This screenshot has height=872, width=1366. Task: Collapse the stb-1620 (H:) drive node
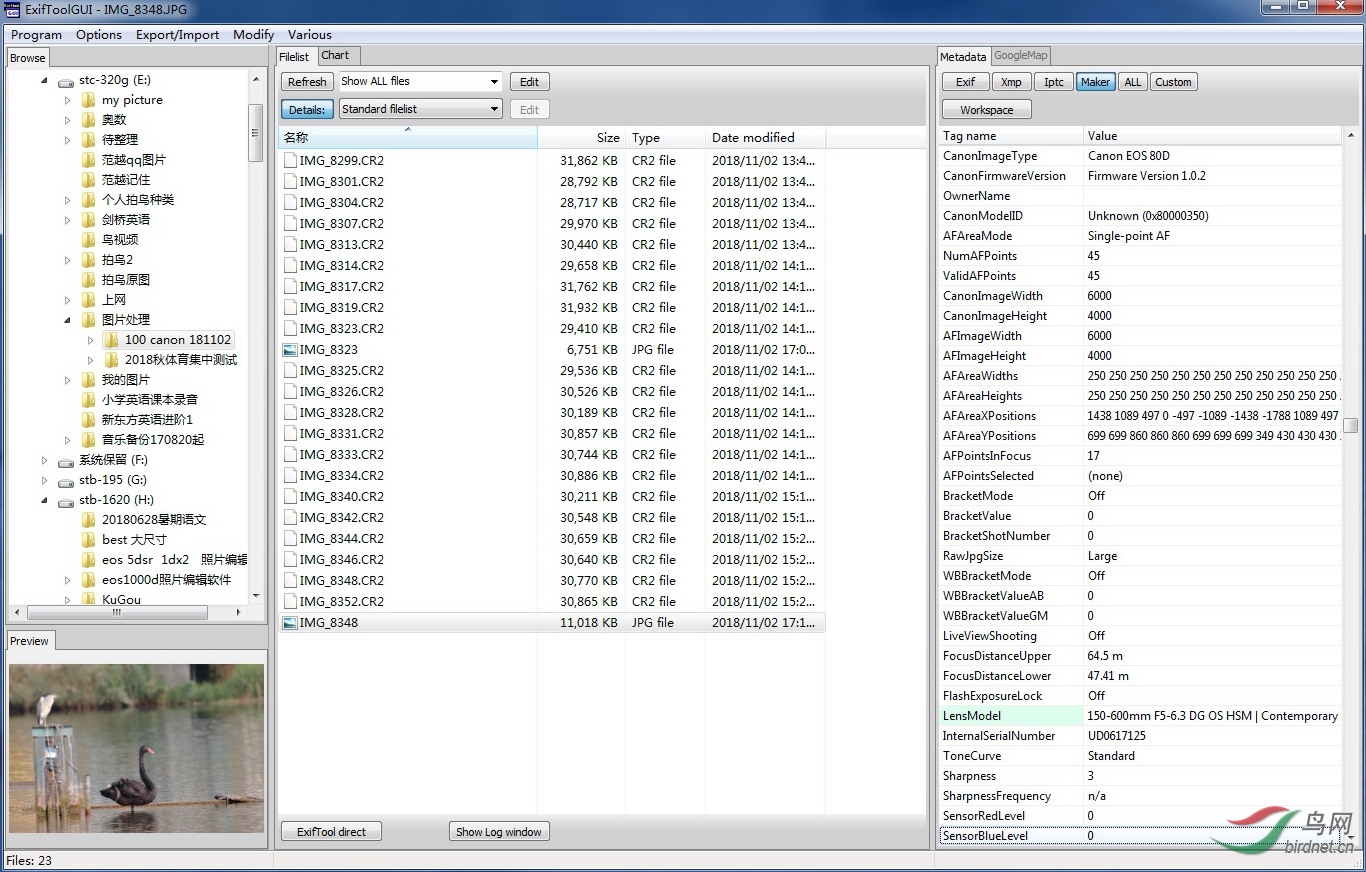[44, 500]
